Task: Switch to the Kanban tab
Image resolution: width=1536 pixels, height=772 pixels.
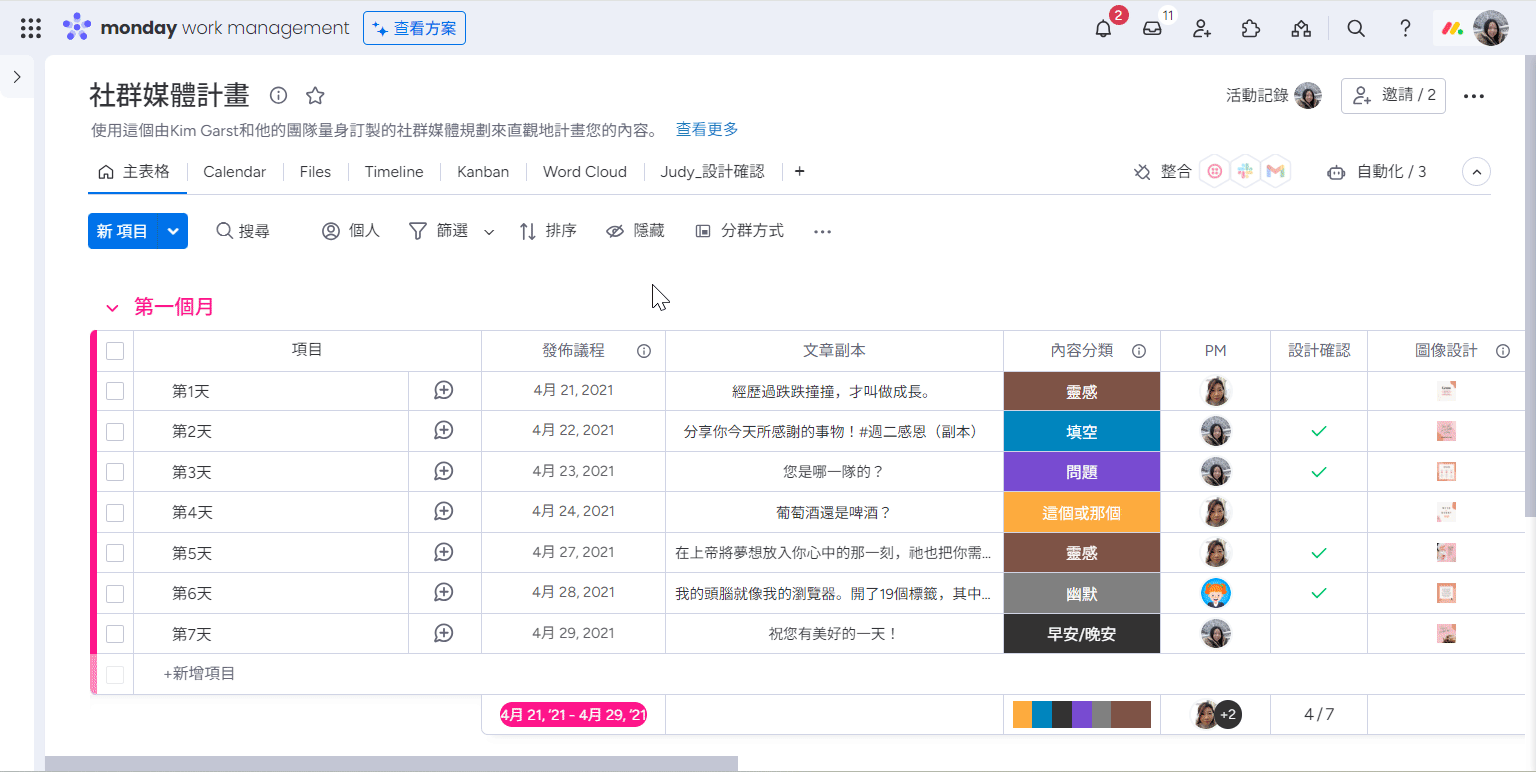Action: [483, 172]
